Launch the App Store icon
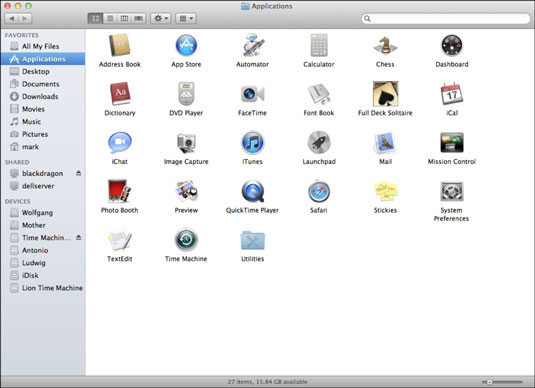The width and height of the screenshot is (535, 388). (x=186, y=45)
